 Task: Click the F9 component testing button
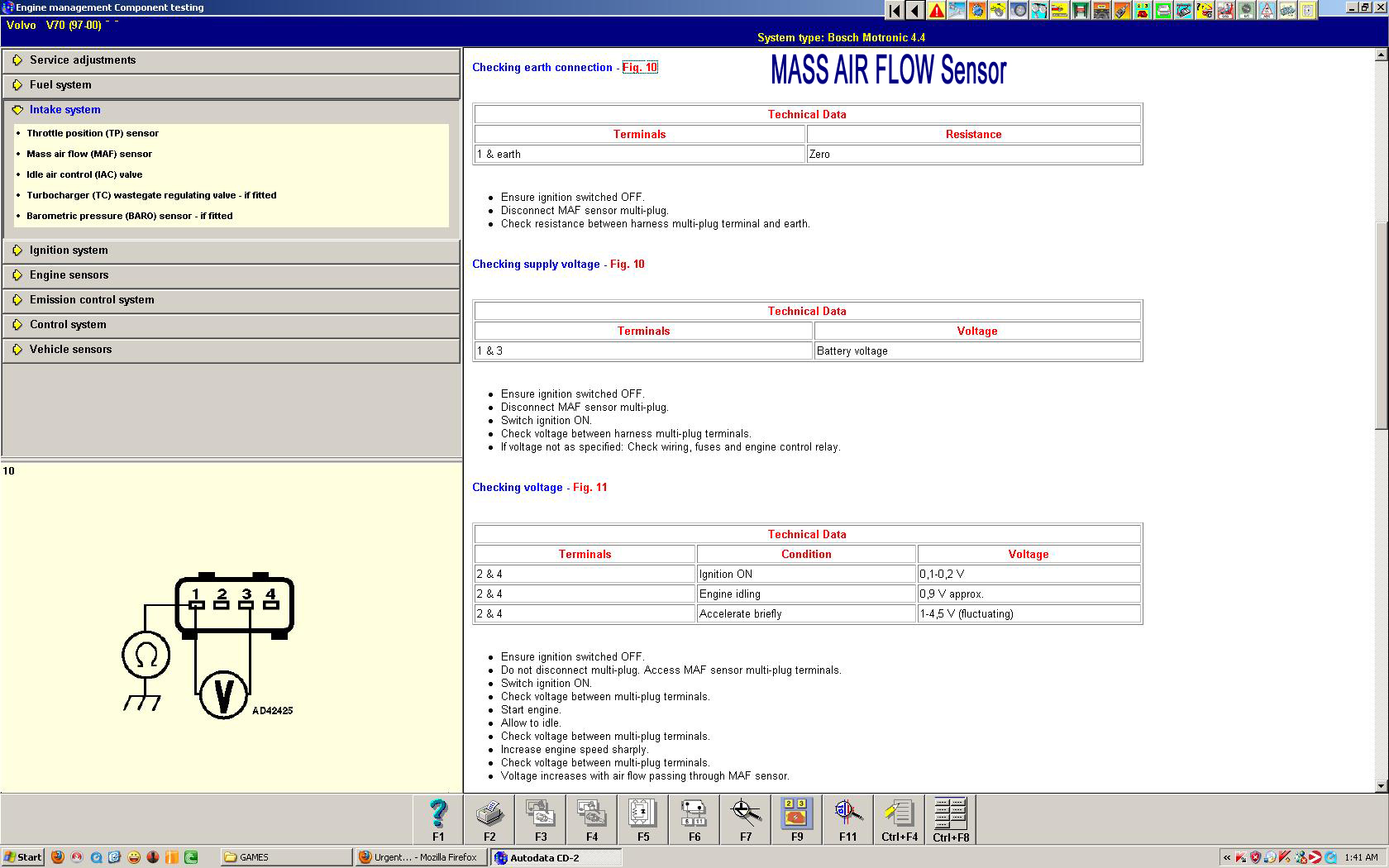pos(797,819)
